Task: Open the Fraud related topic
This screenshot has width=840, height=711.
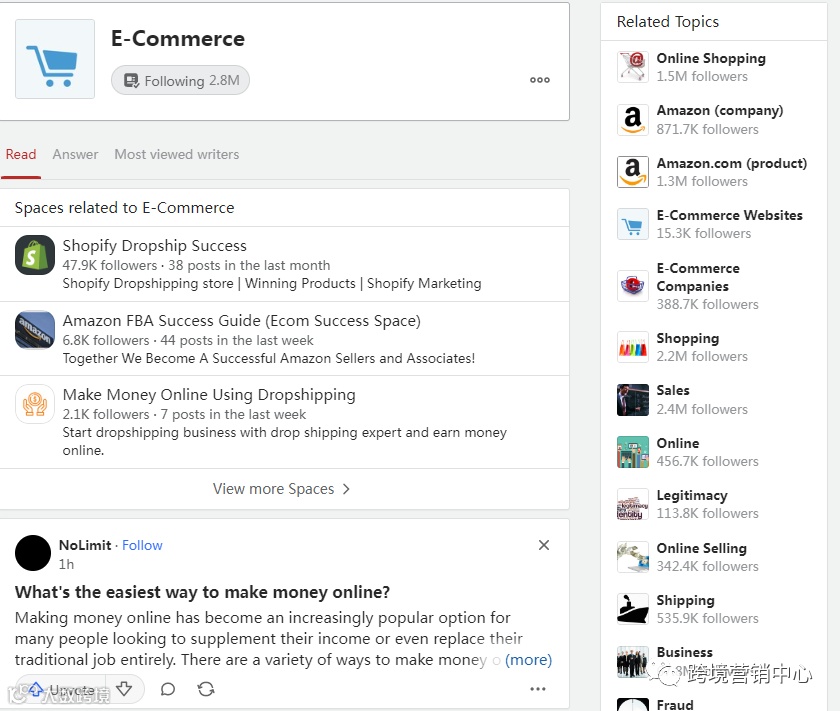Action: coord(675,704)
